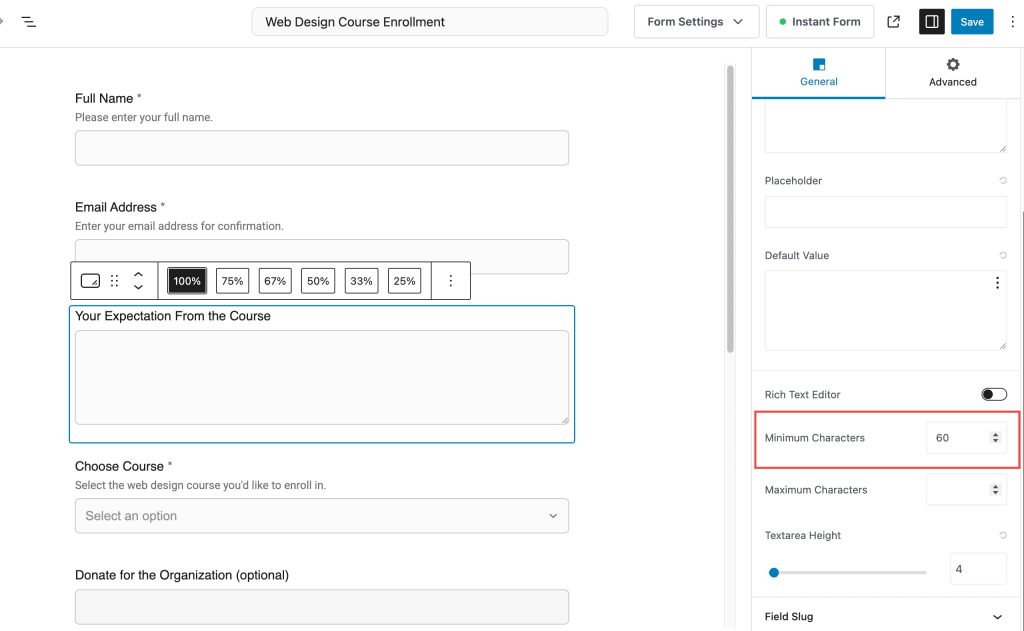Image resolution: width=1024 pixels, height=631 pixels.
Task: Open form preview in new tab icon
Action: pos(893,22)
